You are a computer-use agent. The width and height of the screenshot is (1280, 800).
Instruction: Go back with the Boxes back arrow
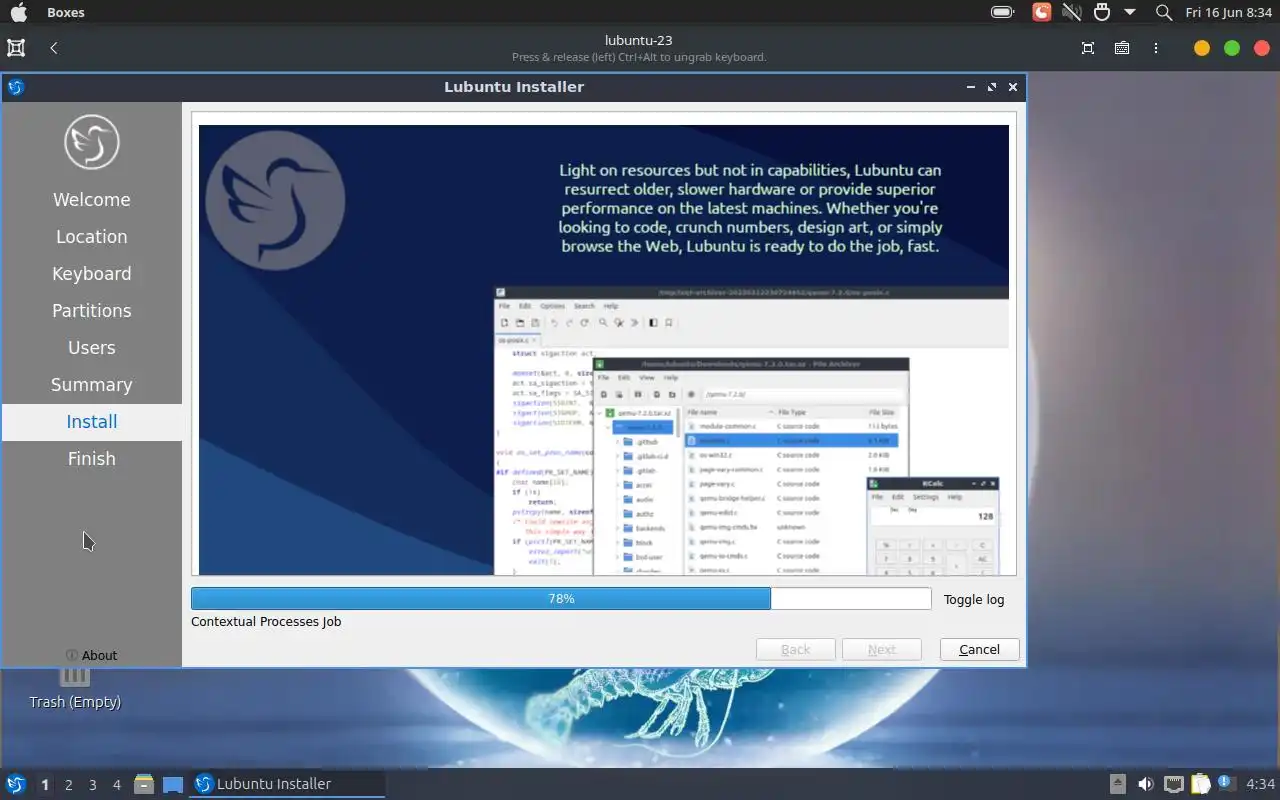click(x=54, y=47)
